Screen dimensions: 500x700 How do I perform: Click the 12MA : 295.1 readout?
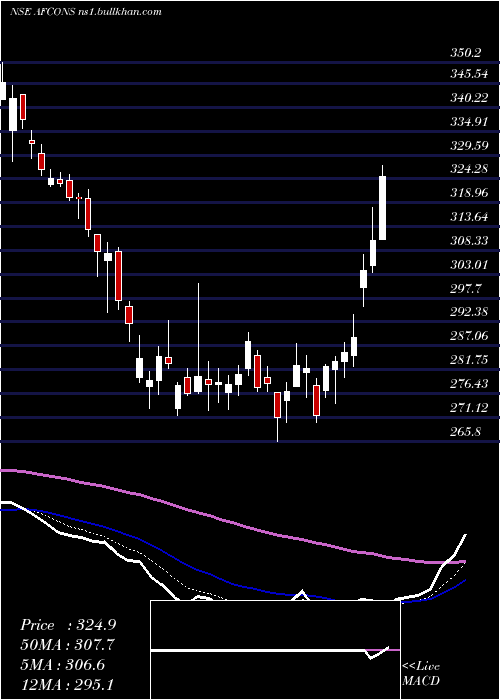(x=67, y=684)
